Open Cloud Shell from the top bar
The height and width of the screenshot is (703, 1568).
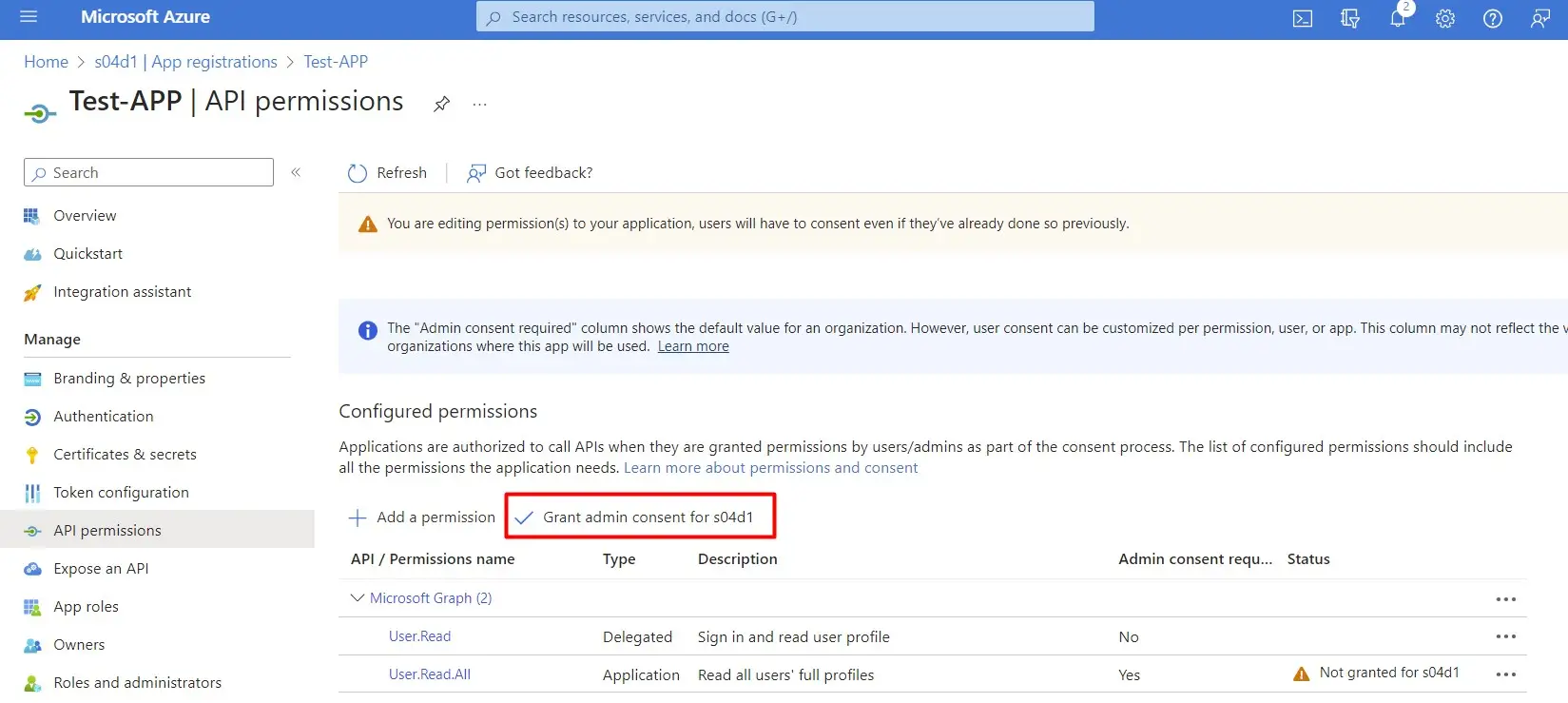(1303, 18)
